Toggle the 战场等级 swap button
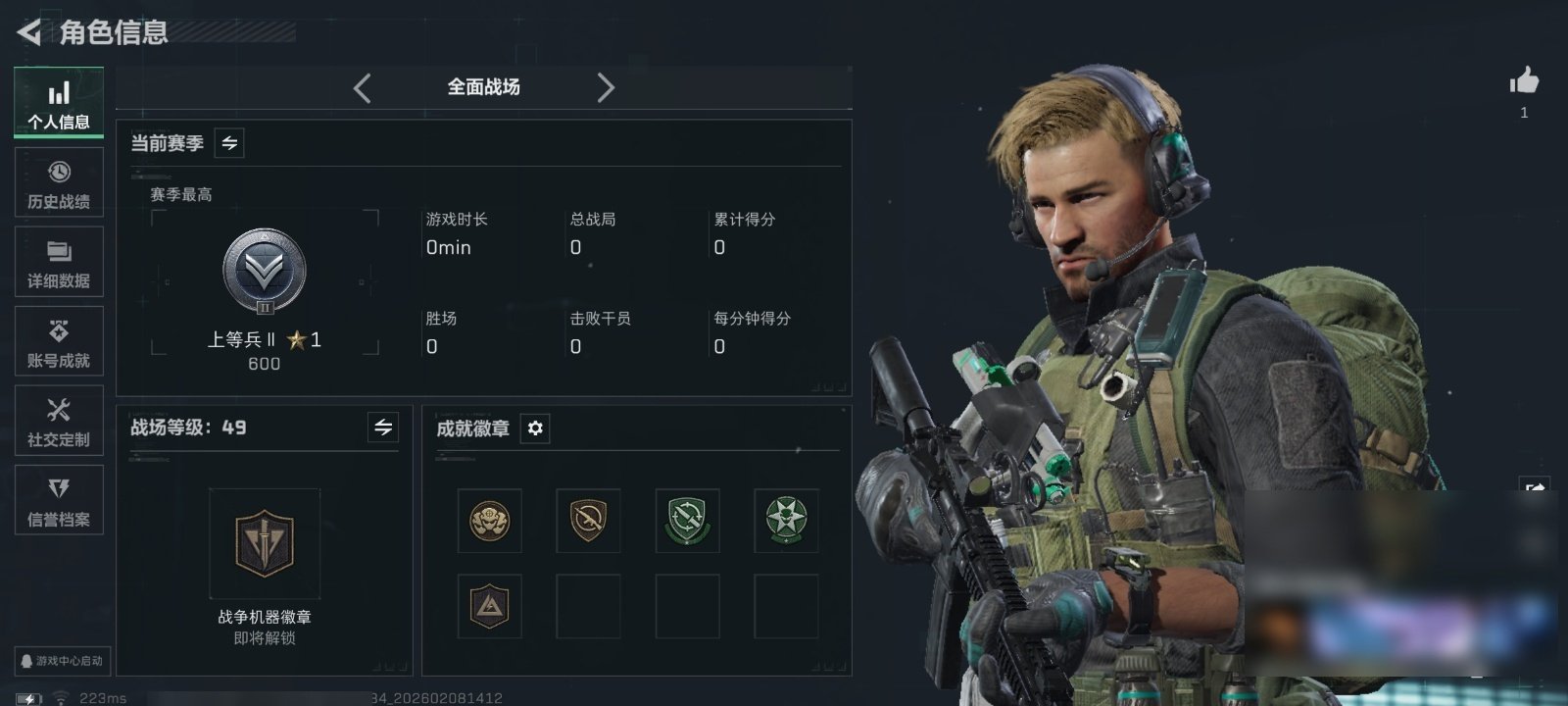This screenshot has height=706, width=1568. 383,428
